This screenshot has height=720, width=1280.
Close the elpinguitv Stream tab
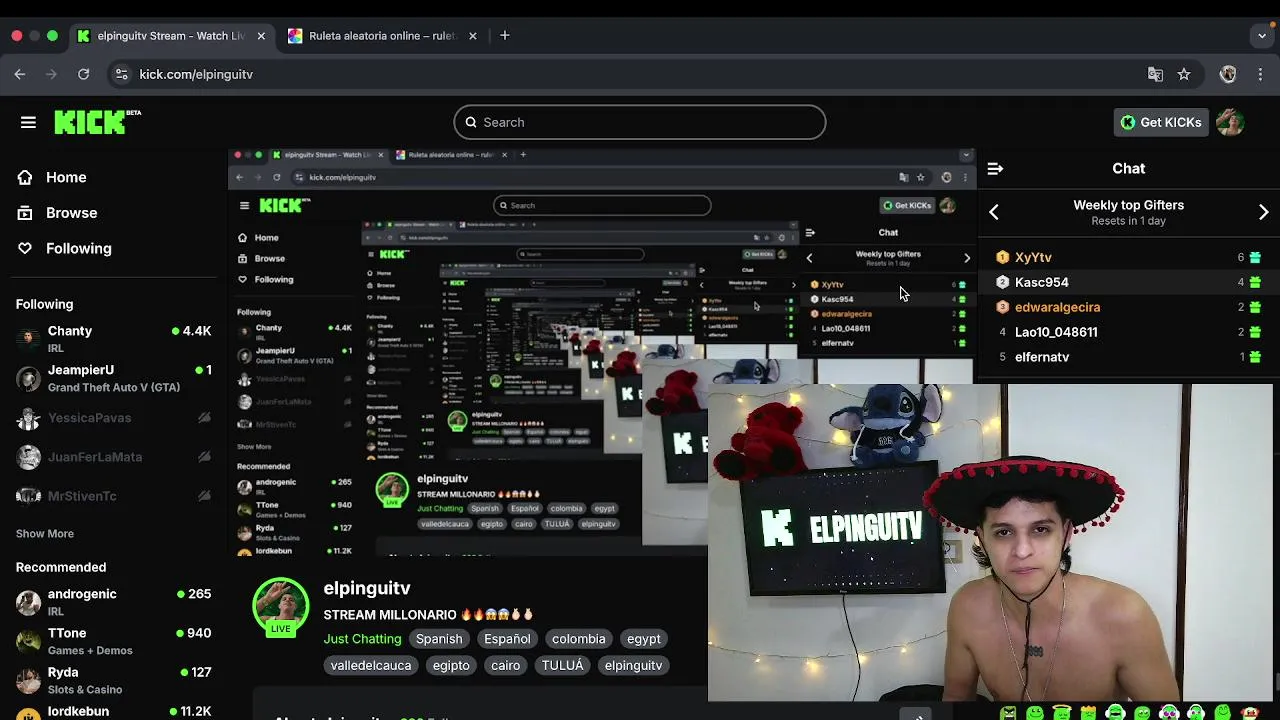click(261, 36)
